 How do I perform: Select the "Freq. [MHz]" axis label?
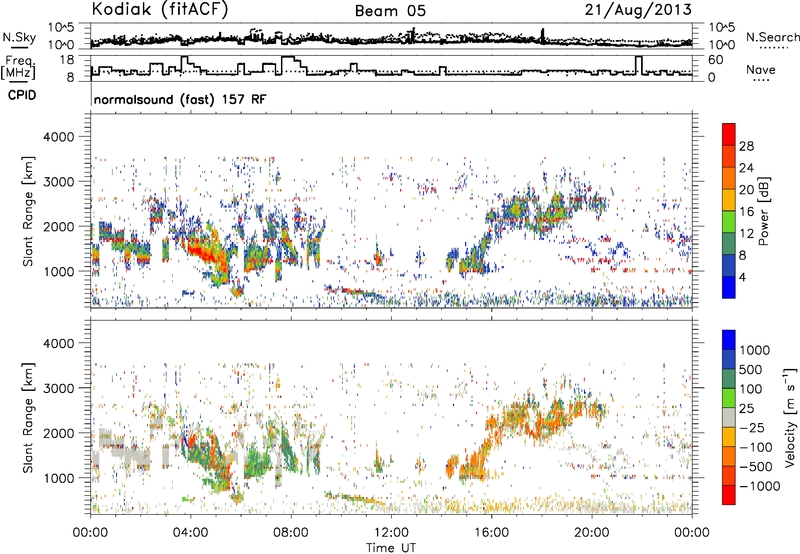click(19, 67)
